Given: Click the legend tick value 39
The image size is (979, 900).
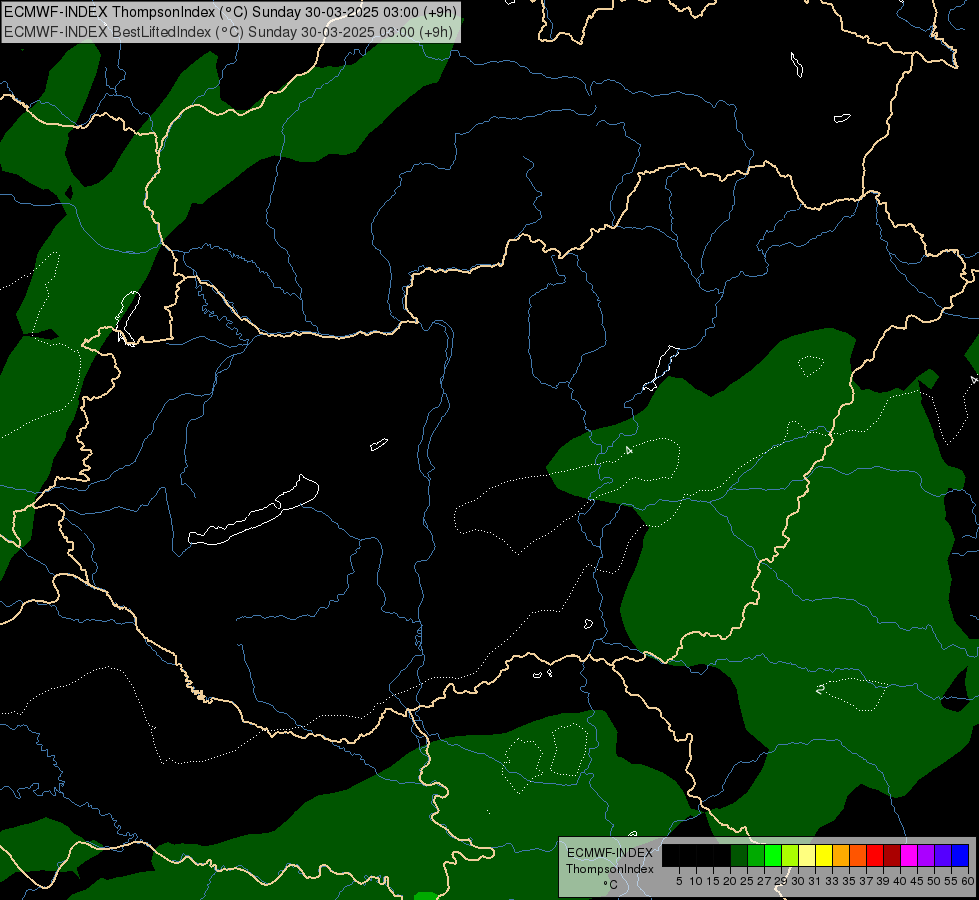Looking at the screenshot, I should click(883, 881).
